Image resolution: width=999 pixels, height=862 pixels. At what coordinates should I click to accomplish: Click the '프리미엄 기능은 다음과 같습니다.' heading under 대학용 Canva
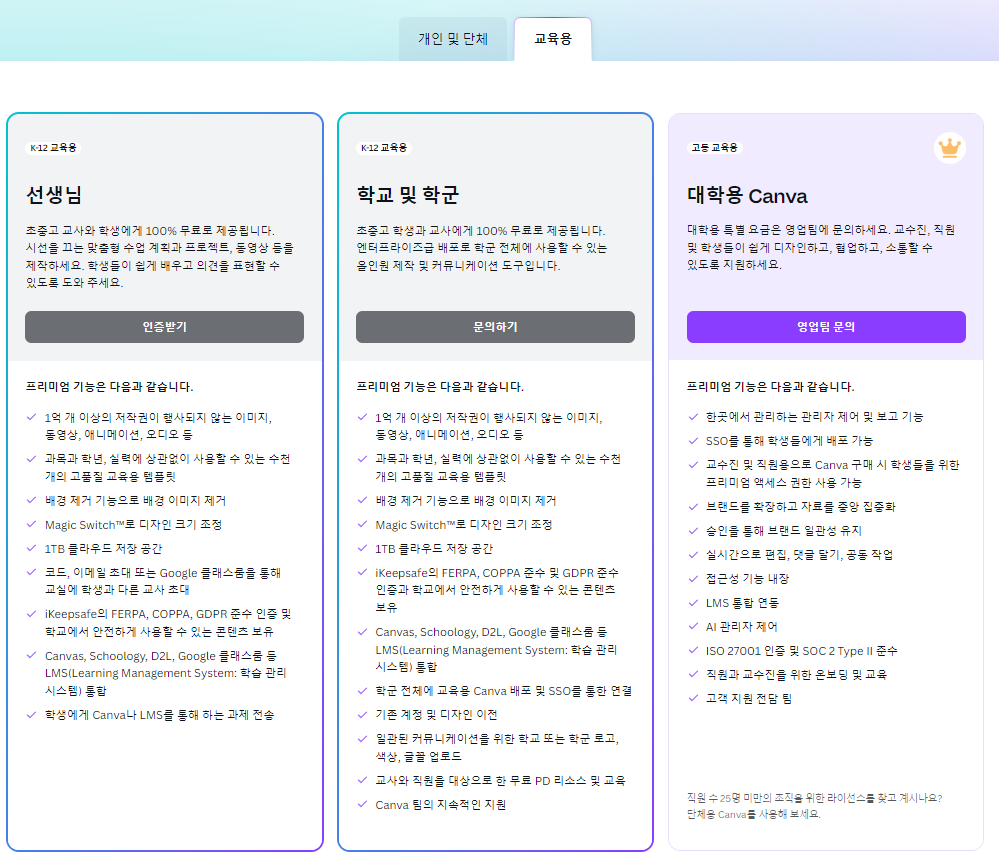click(x=770, y=387)
